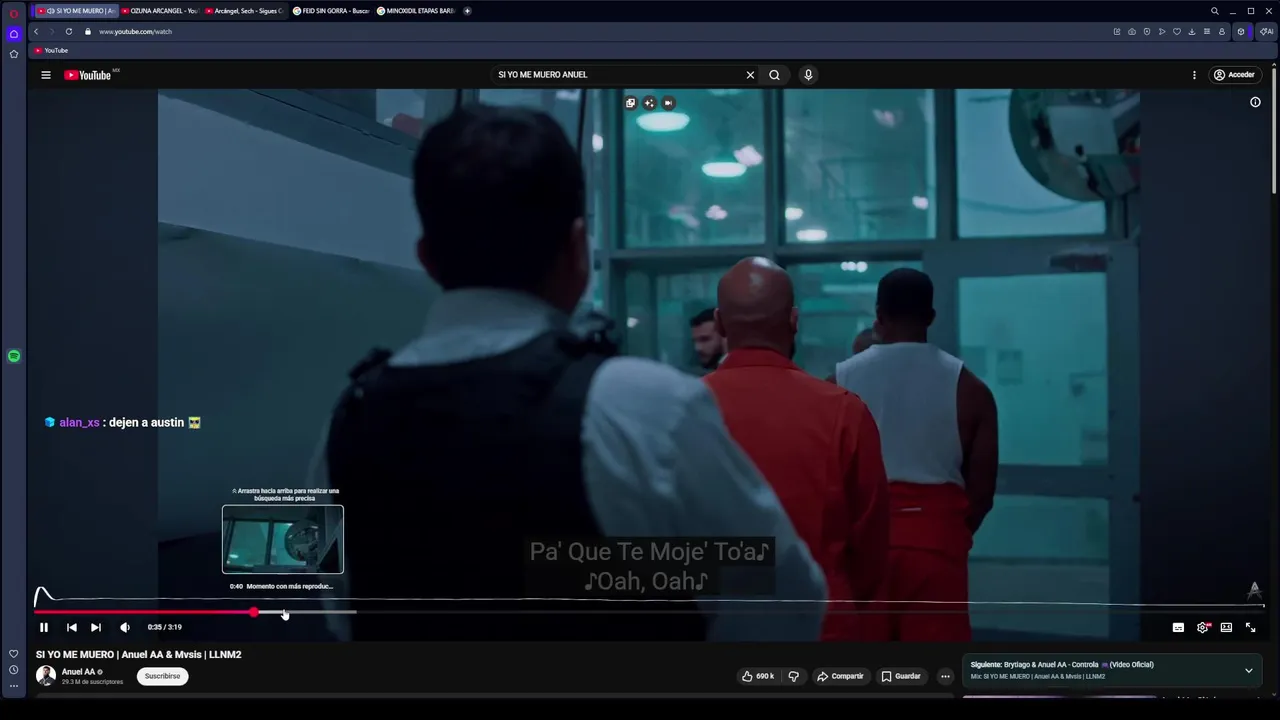1280x720 pixels.
Task: Switch to the Arcángel, Sech tab
Action: click(x=245, y=11)
